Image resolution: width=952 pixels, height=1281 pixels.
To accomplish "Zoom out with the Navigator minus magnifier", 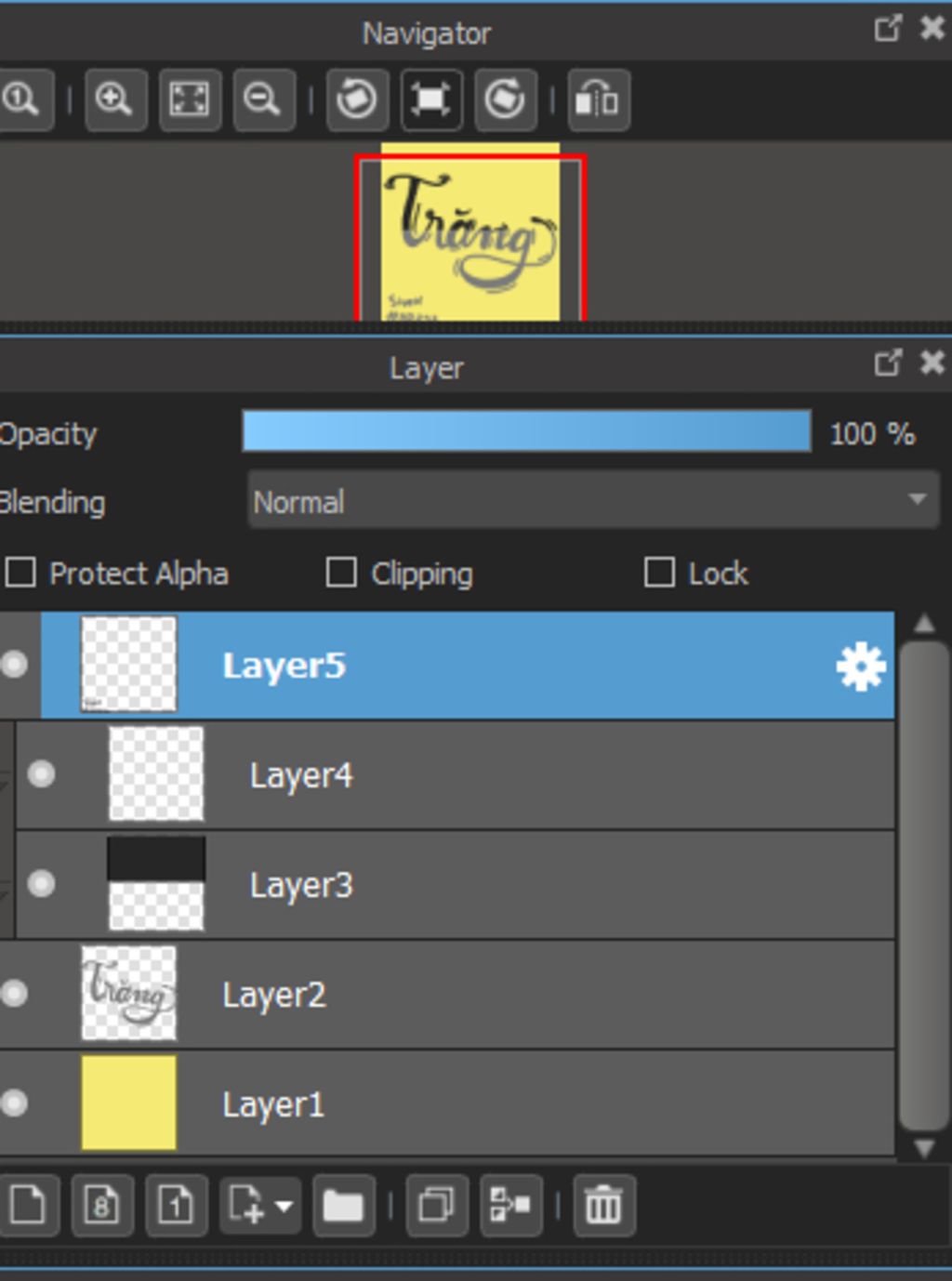I will point(263,99).
